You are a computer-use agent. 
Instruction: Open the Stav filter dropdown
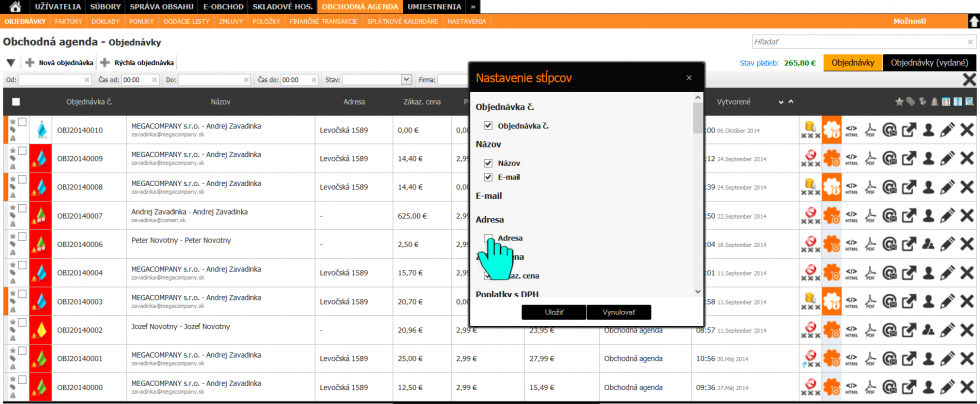[406, 79]
